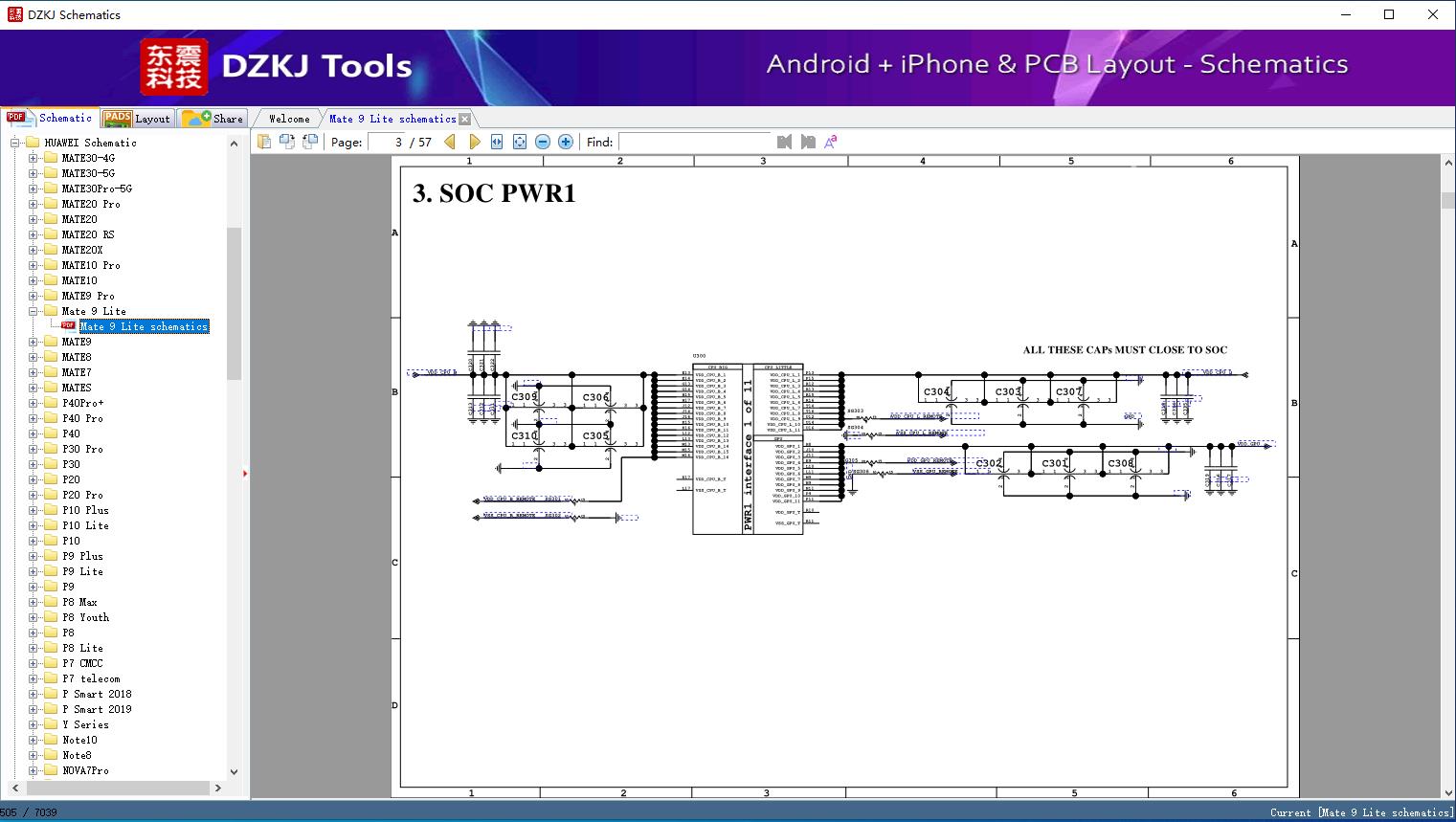The image size is (1456, 822).
Task: Expand the P30 Pro folder
Action: coord(33,449)
